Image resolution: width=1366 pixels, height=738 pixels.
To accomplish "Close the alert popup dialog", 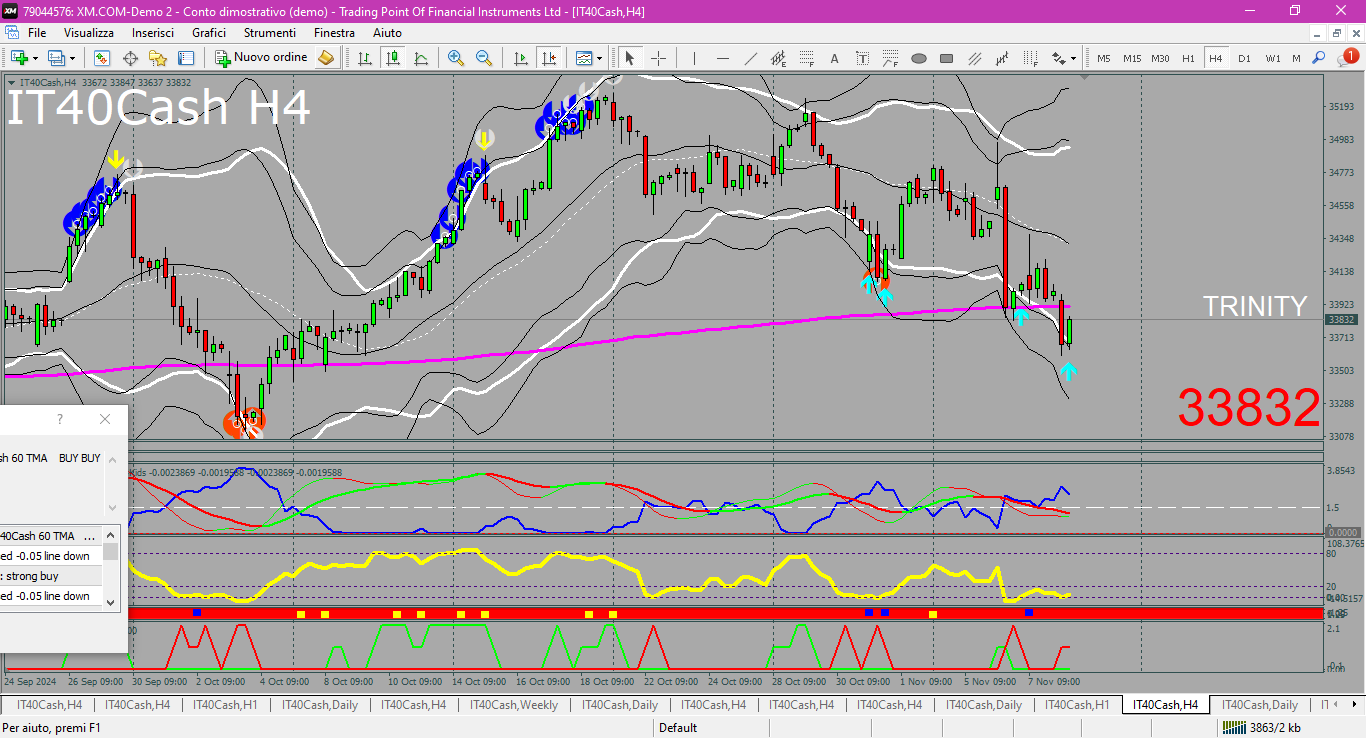I will point(105,419).
